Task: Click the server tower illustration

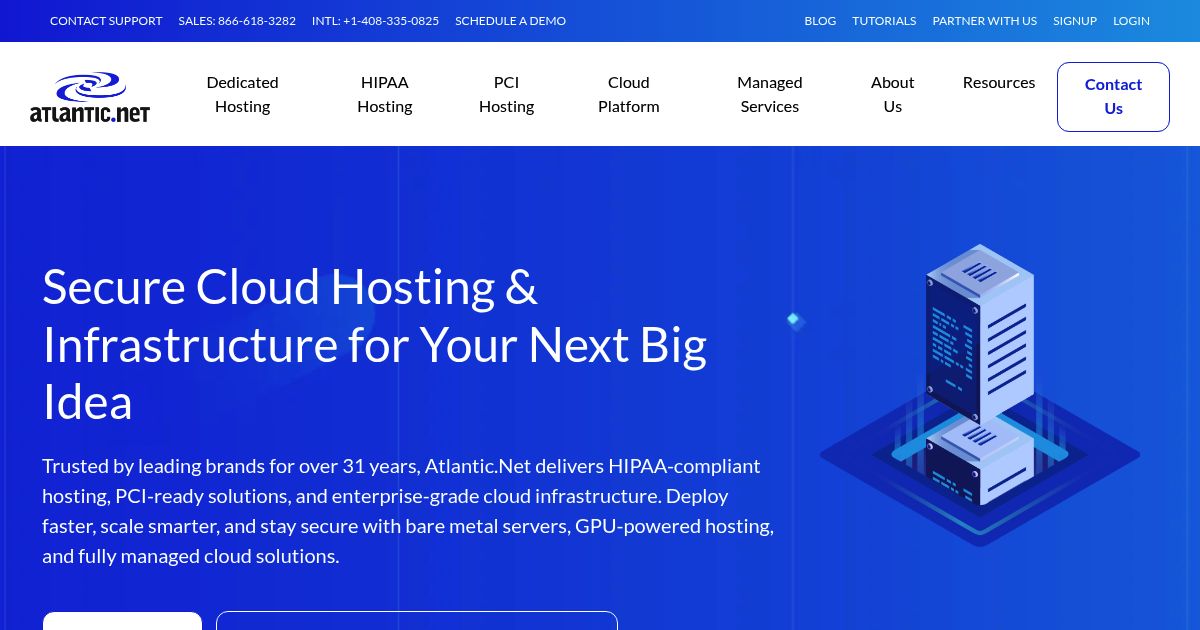Action: (x=980, y=394)
